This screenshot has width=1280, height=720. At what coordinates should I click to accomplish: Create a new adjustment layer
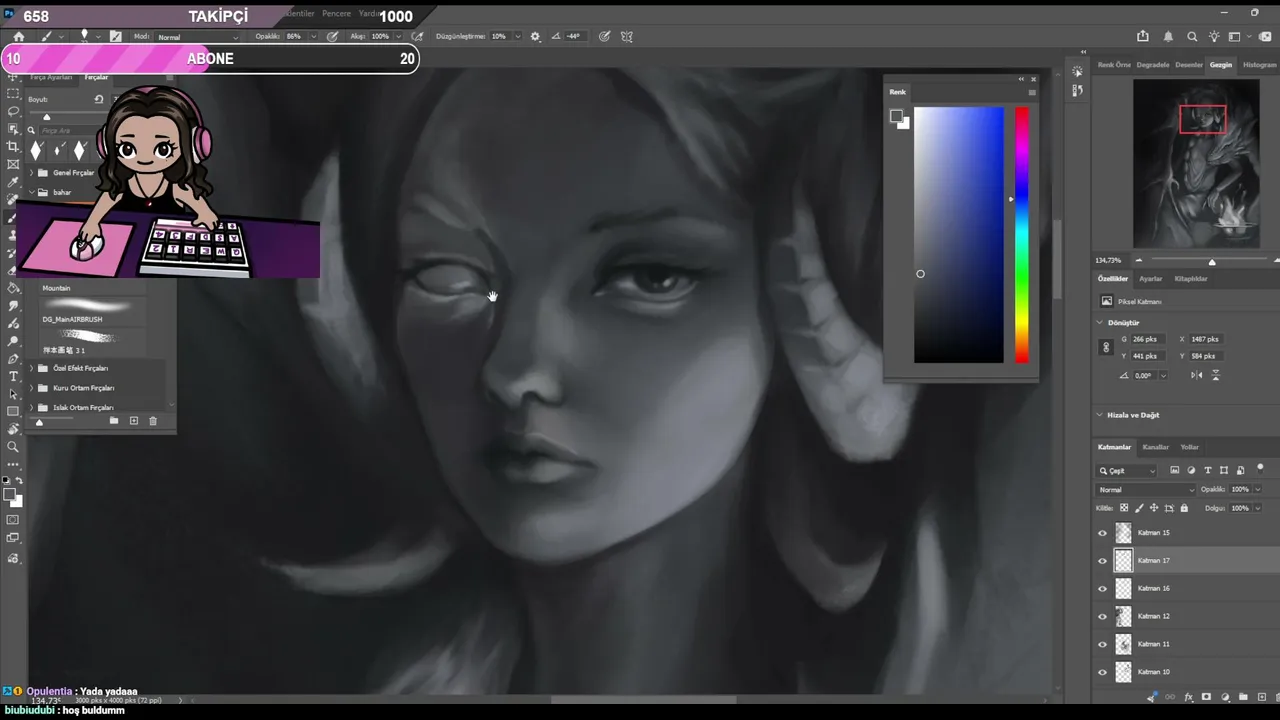(x=1225, y=697)
